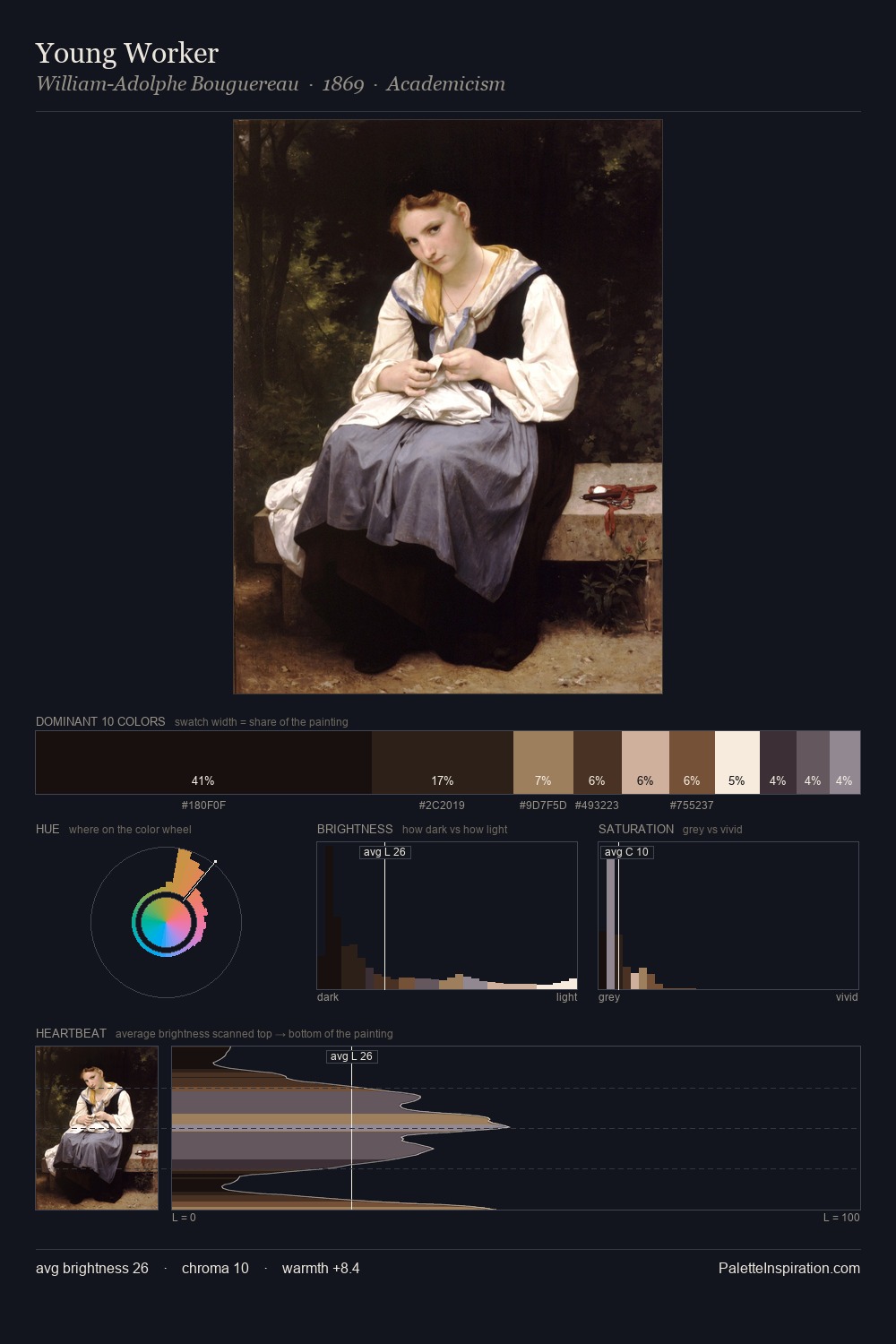Screen dimensions: 896x1344
Task: Click 'swatch width = share of the painting' note
Action: click(x=262, y=722)
